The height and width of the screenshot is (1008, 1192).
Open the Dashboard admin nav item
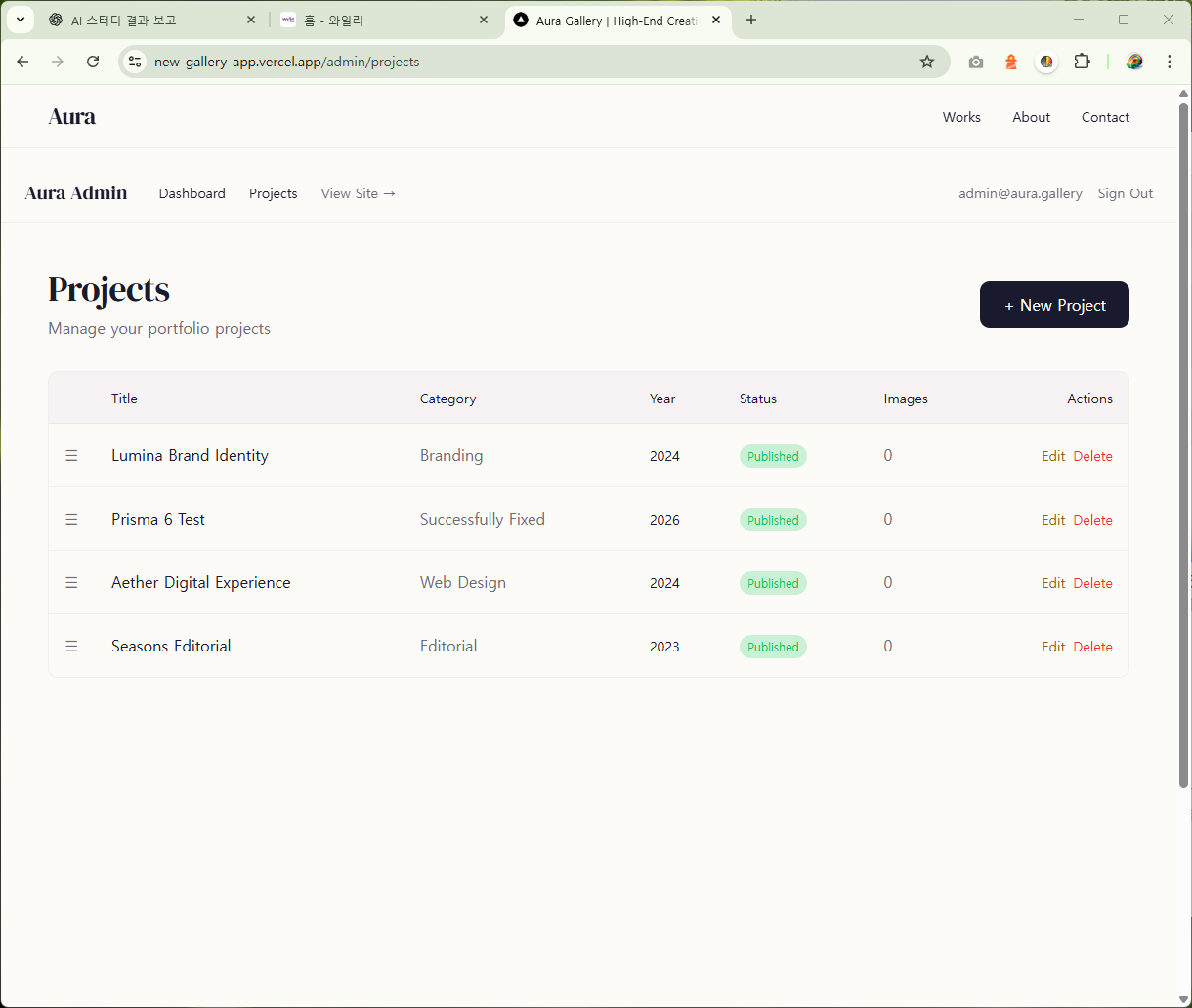point(192,193)
